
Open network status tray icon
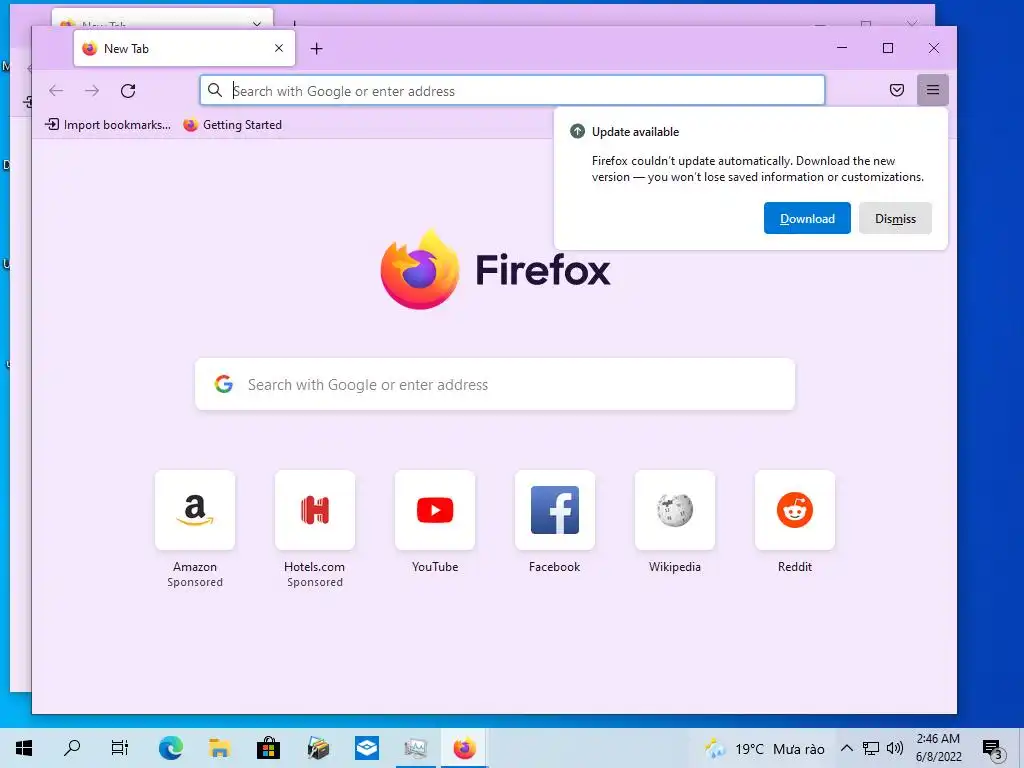tap(871, 748)
